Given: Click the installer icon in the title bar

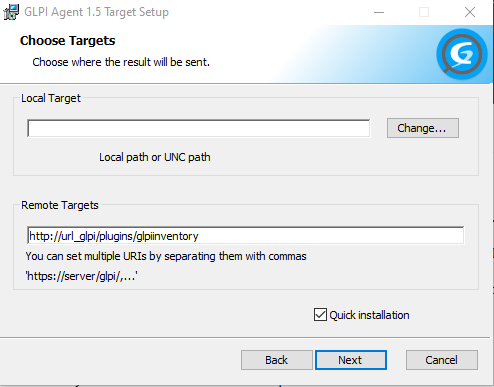Looking at the screenshot, I should [11, 12].
